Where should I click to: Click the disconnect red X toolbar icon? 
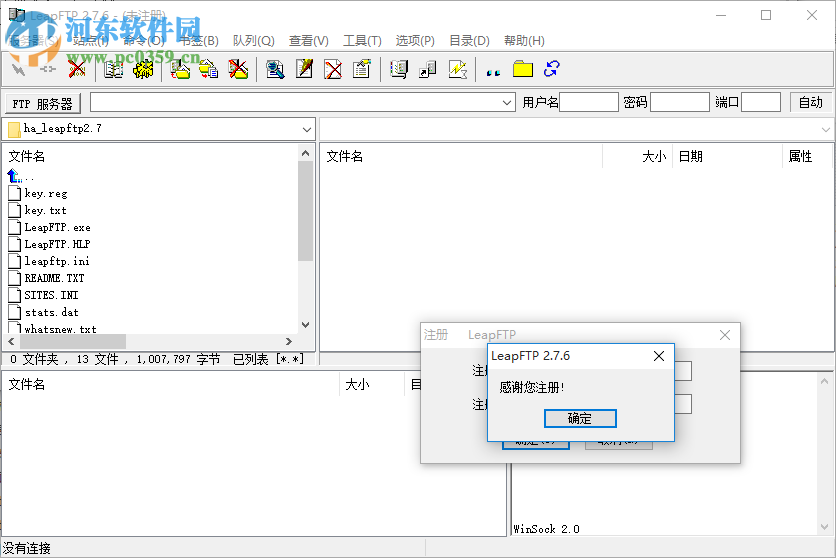click(77, 69)
